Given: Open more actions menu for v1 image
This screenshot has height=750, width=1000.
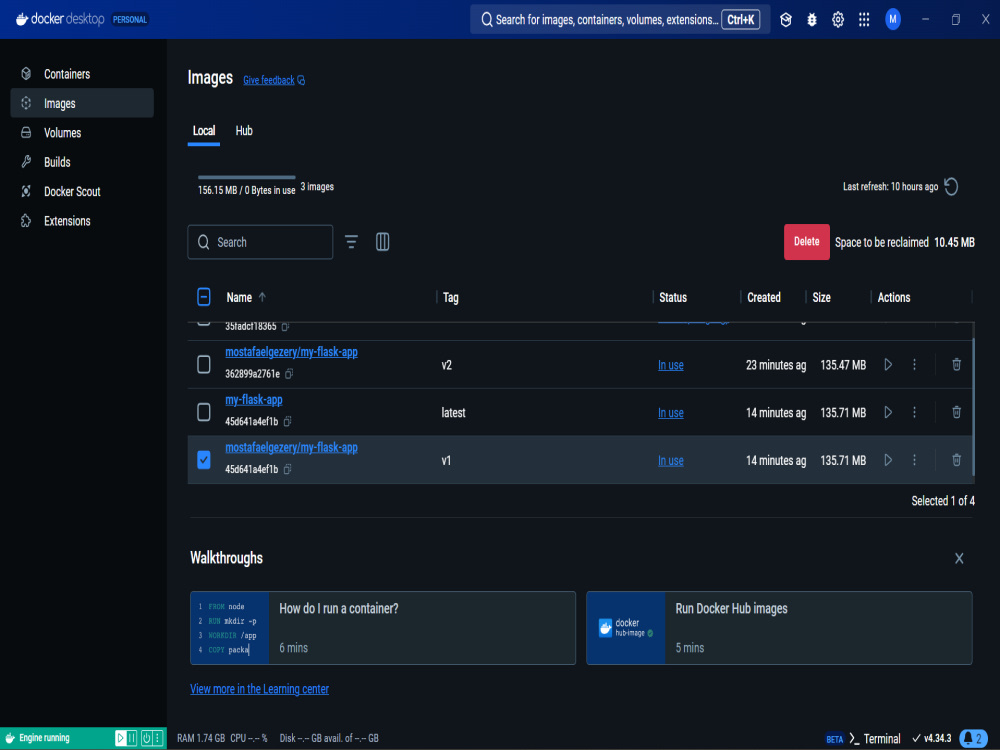Looking at the screenshot, I should (x=915, y=460).
